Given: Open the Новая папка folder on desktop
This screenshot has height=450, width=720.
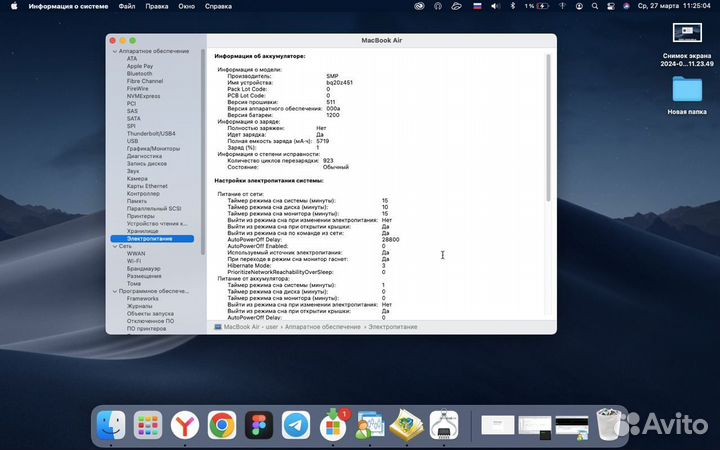Looking at the screenshot, I should [687, 95].
